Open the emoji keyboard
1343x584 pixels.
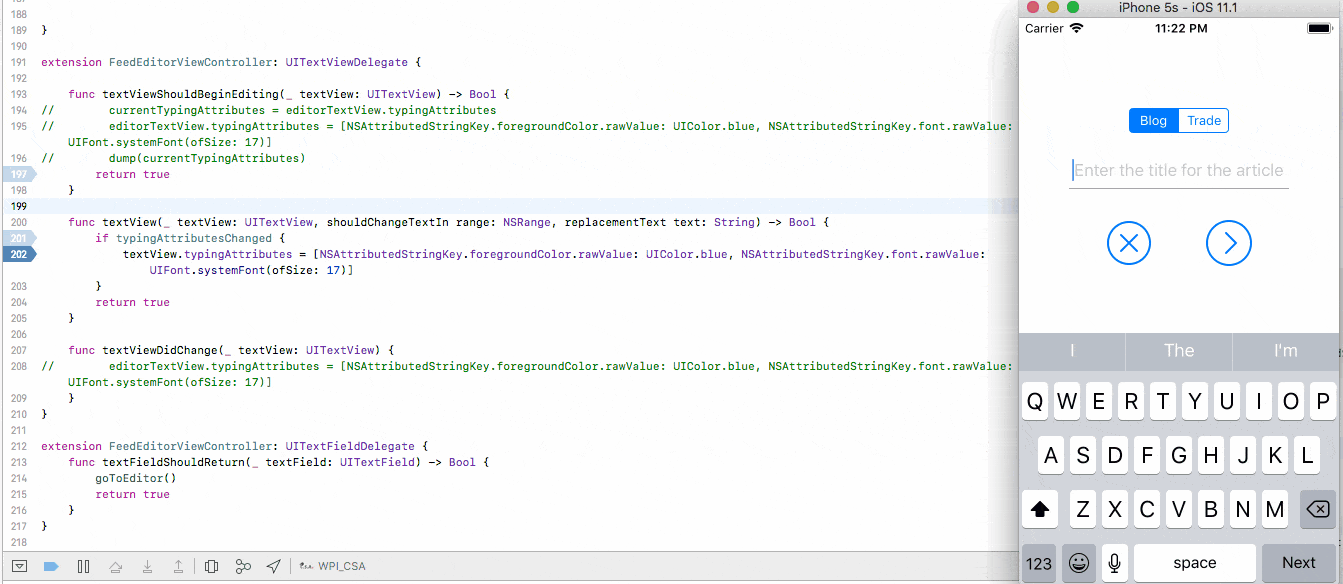tap(1079, 563)
